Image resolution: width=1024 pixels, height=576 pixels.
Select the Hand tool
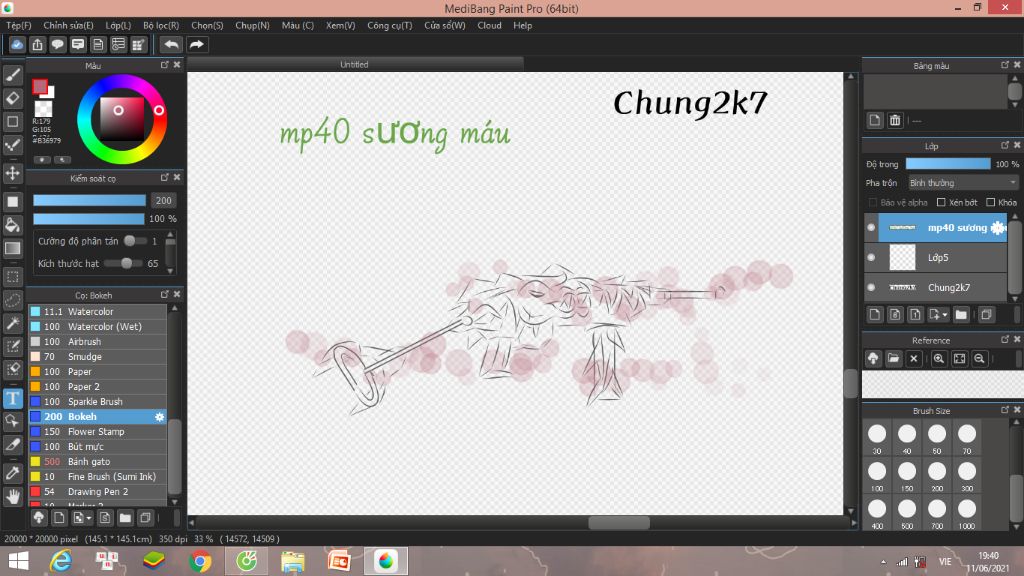pos(12,497)
